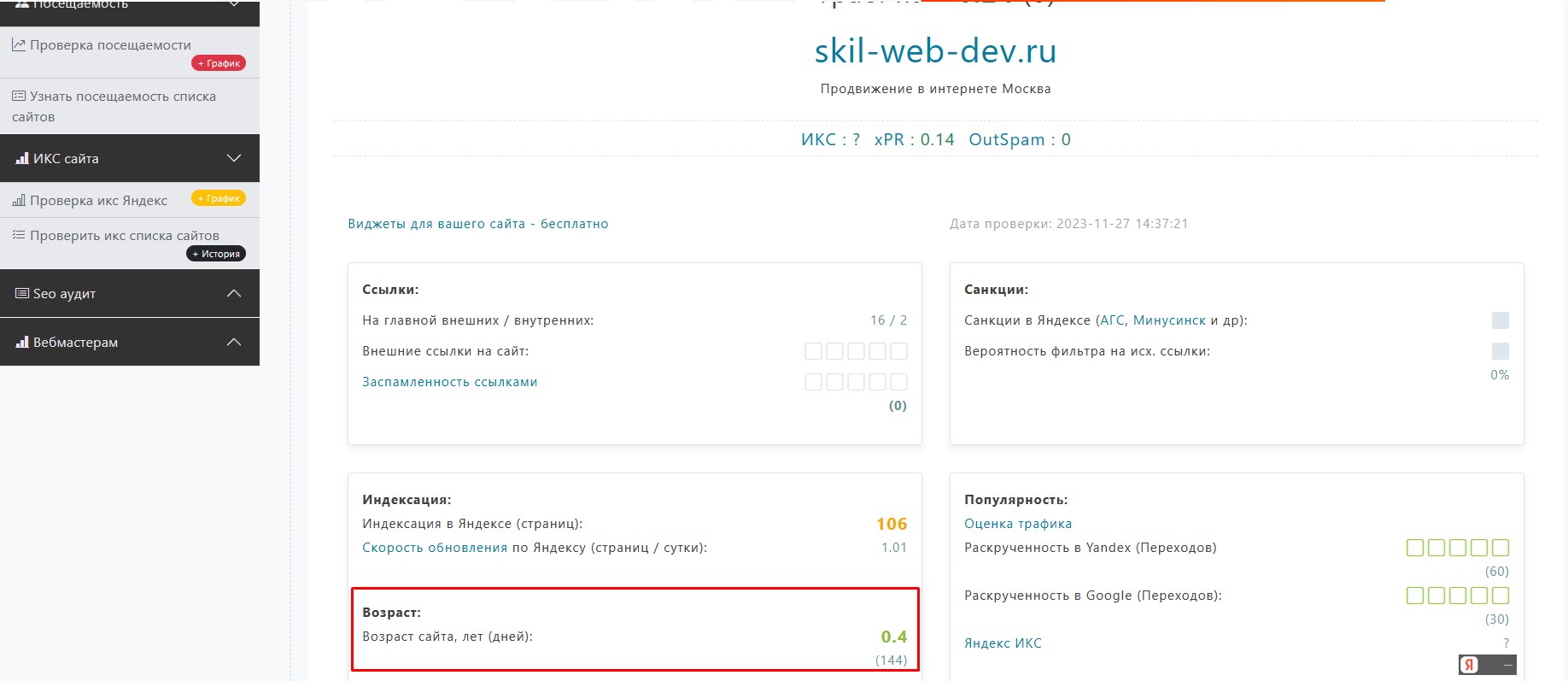Click the (60) Yandex visits value
The image size is (1568, 681).
[1497, 572]
